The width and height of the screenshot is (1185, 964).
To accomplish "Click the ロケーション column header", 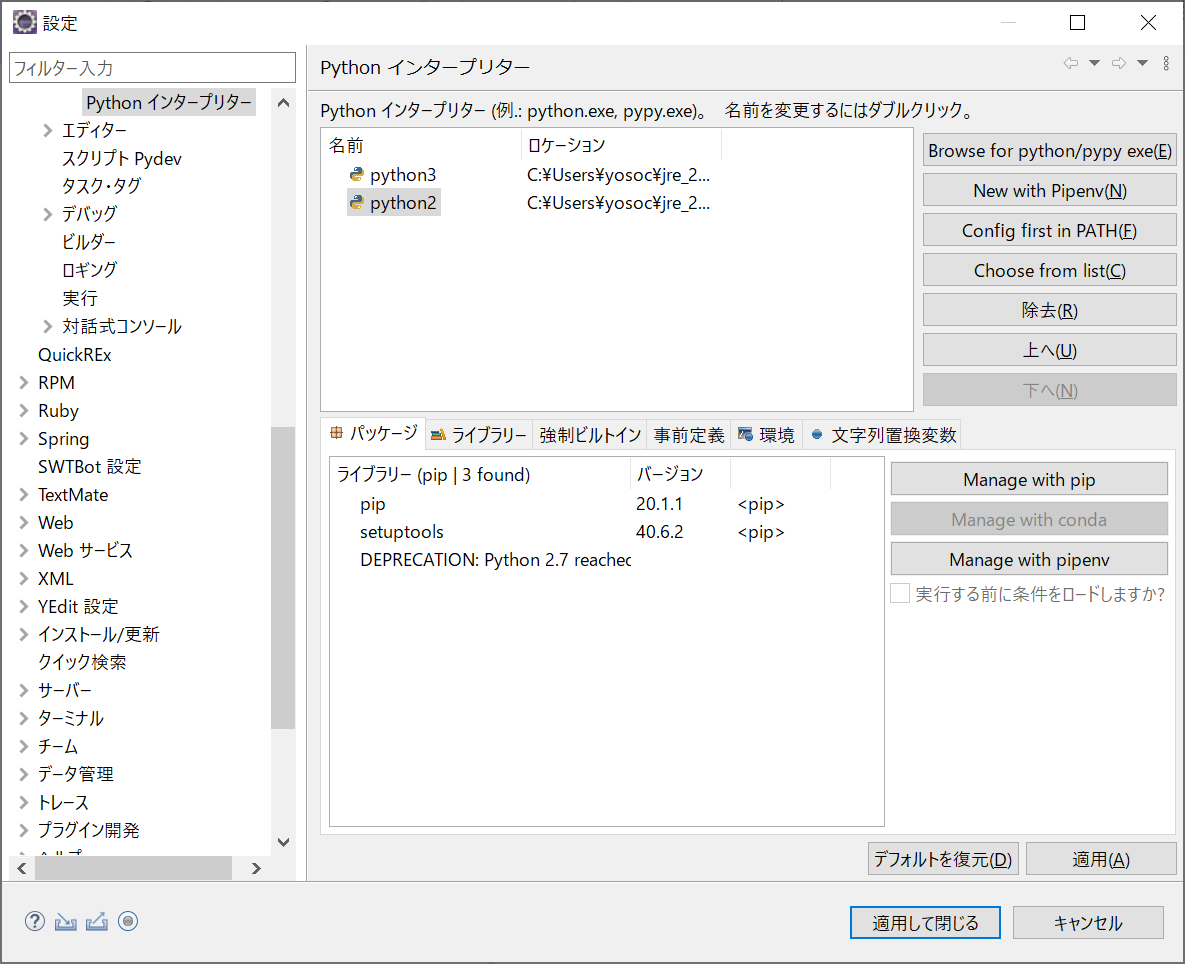I will pos(621,145).
